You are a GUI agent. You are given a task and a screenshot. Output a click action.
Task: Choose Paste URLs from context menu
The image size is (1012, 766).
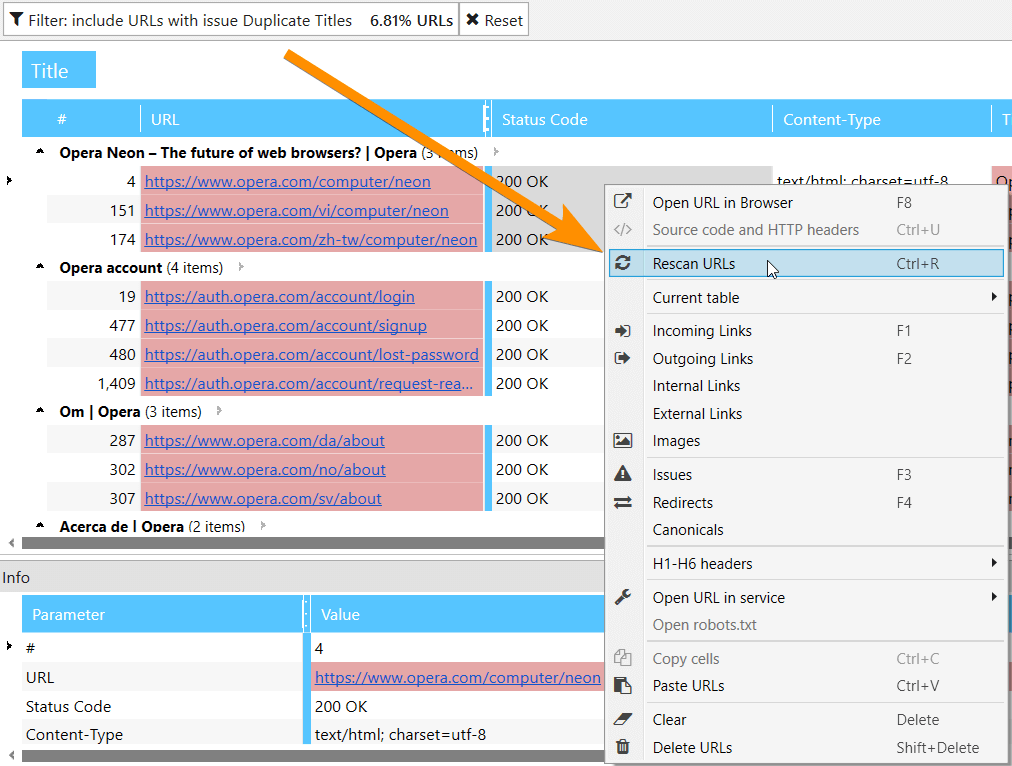[x=806, y=686]
